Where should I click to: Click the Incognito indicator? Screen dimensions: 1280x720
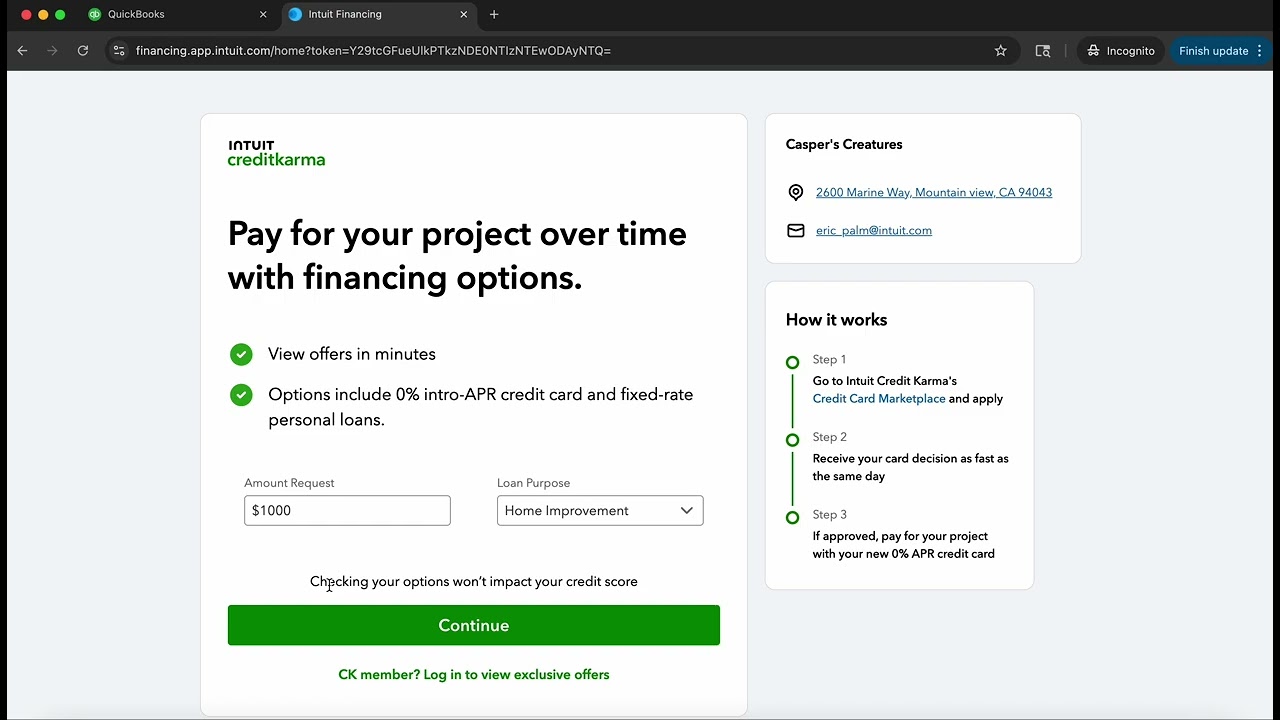1121,51
